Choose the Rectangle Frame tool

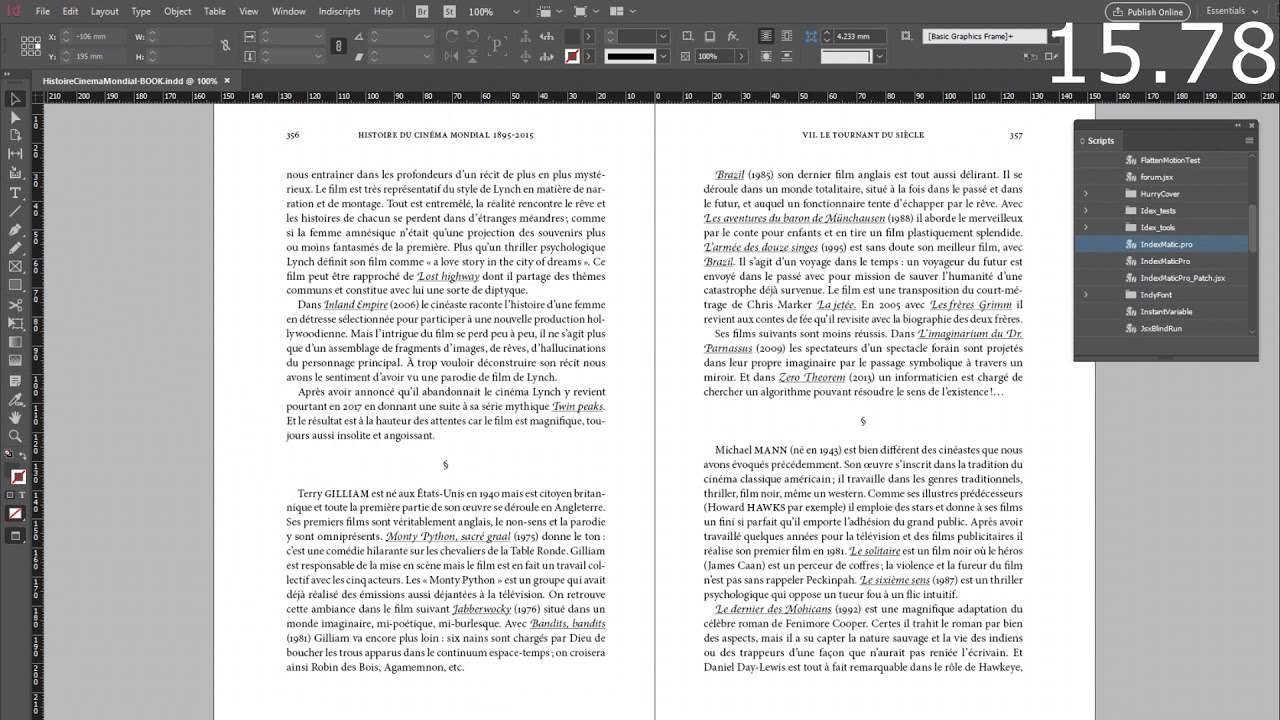15,267
